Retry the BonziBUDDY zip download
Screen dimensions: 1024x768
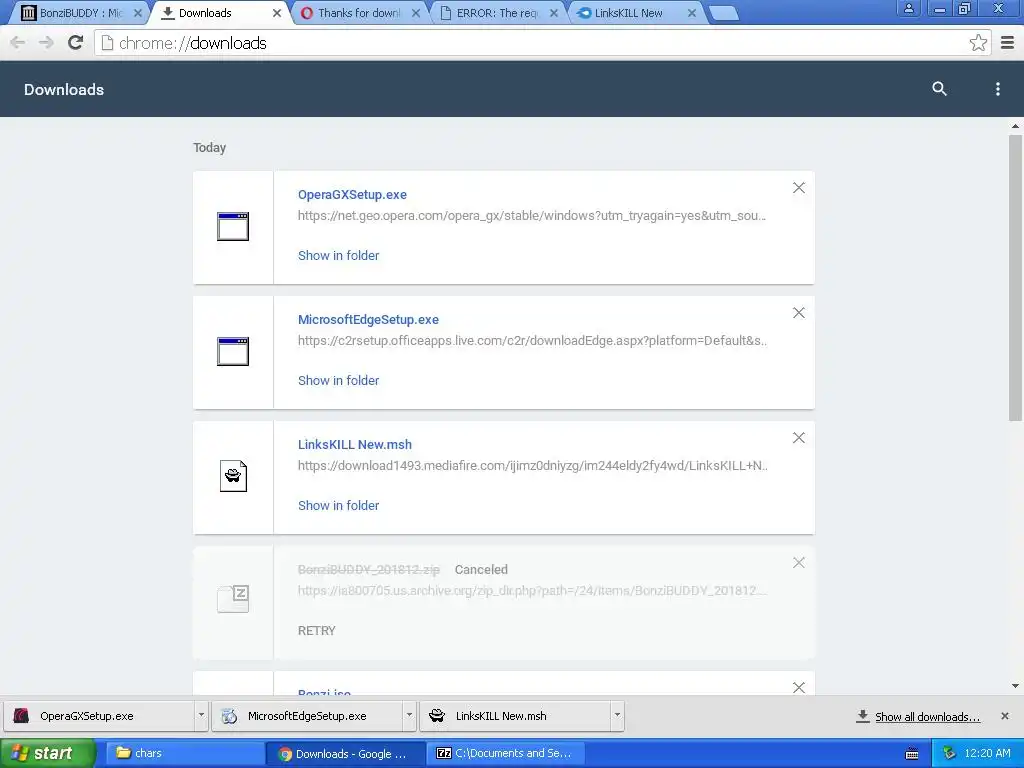[317, 631]
